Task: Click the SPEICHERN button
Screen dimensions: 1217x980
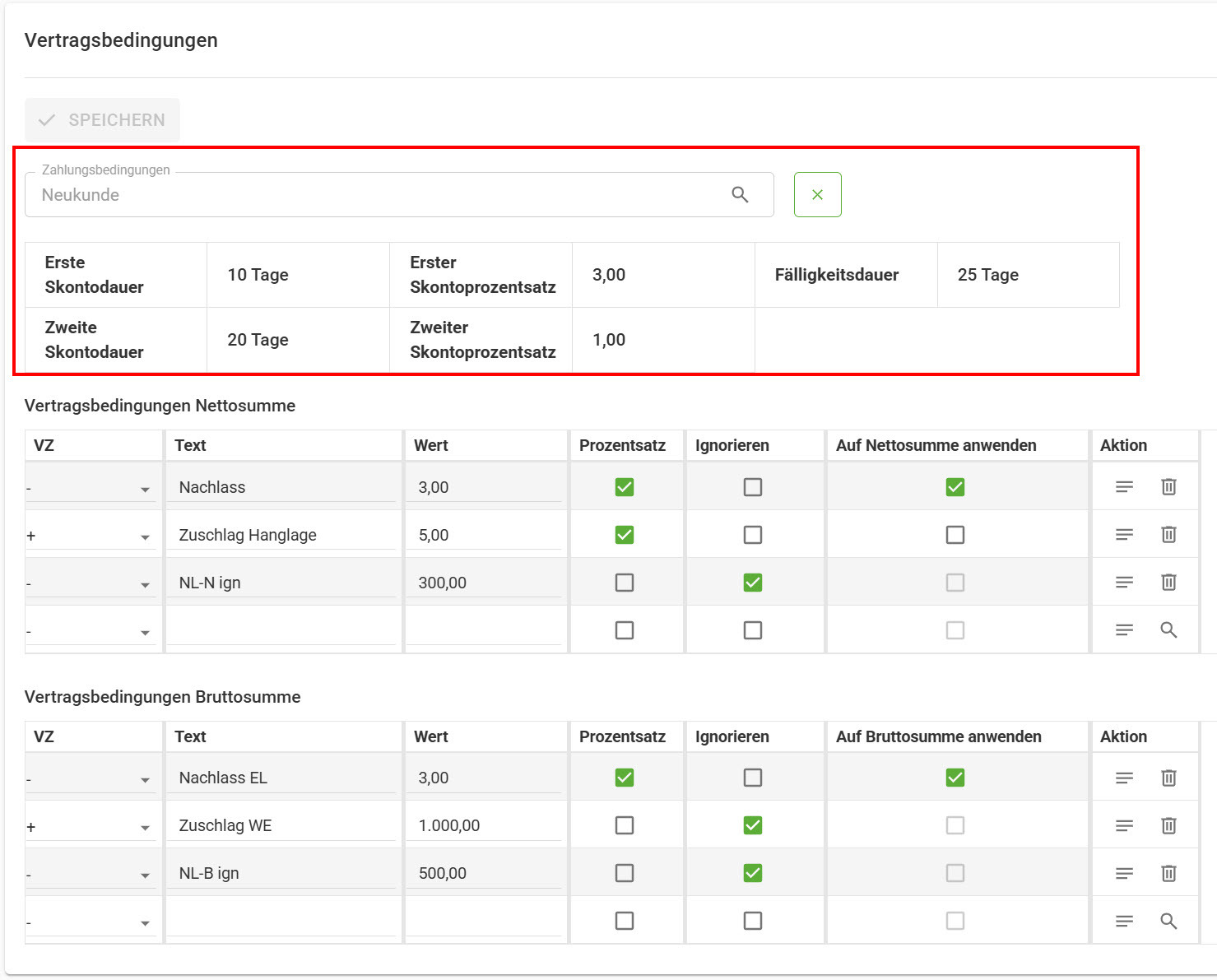Action: click(x=102, y=120)
